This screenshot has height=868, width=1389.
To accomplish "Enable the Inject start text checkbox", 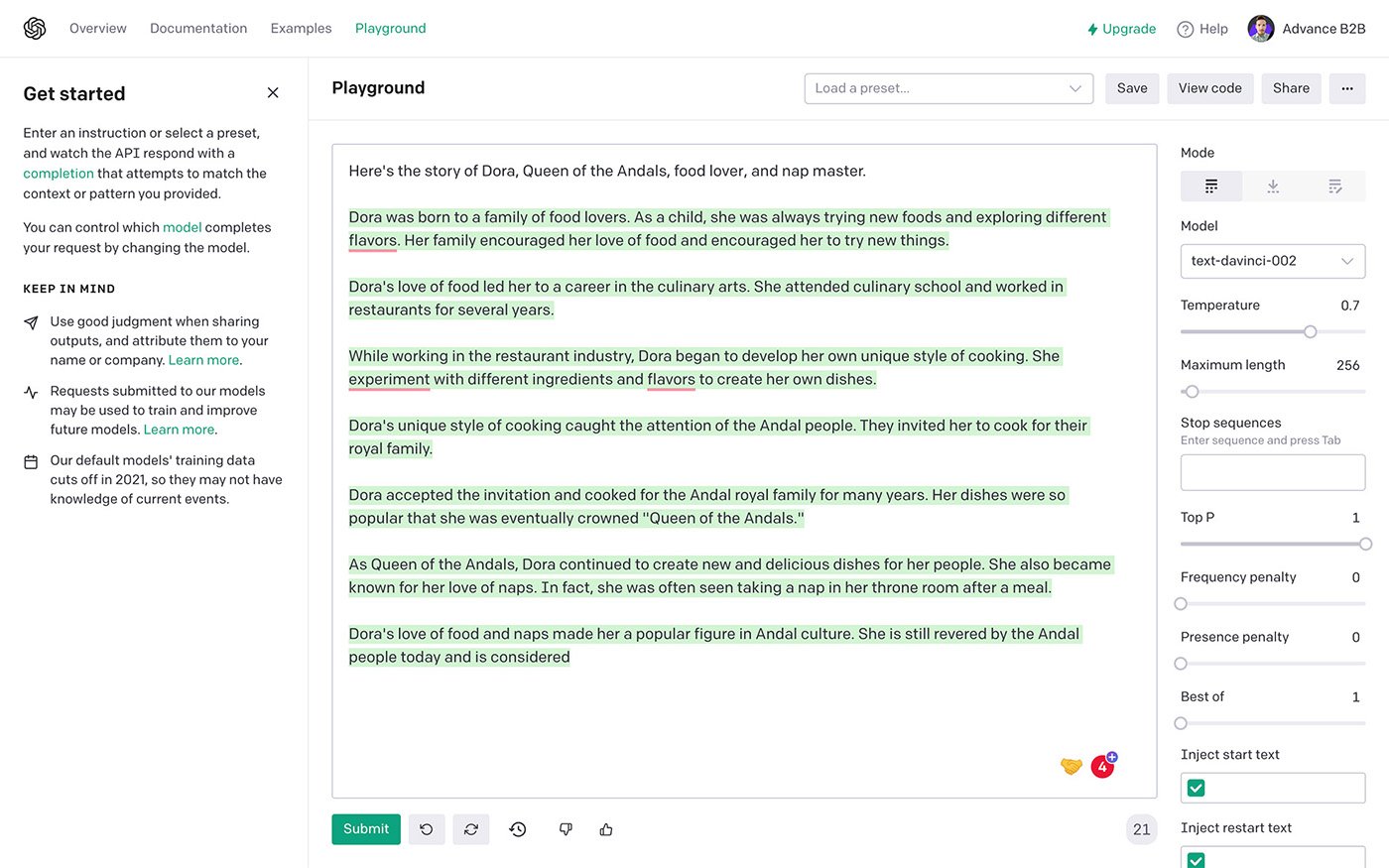I will pos(1195,787).
